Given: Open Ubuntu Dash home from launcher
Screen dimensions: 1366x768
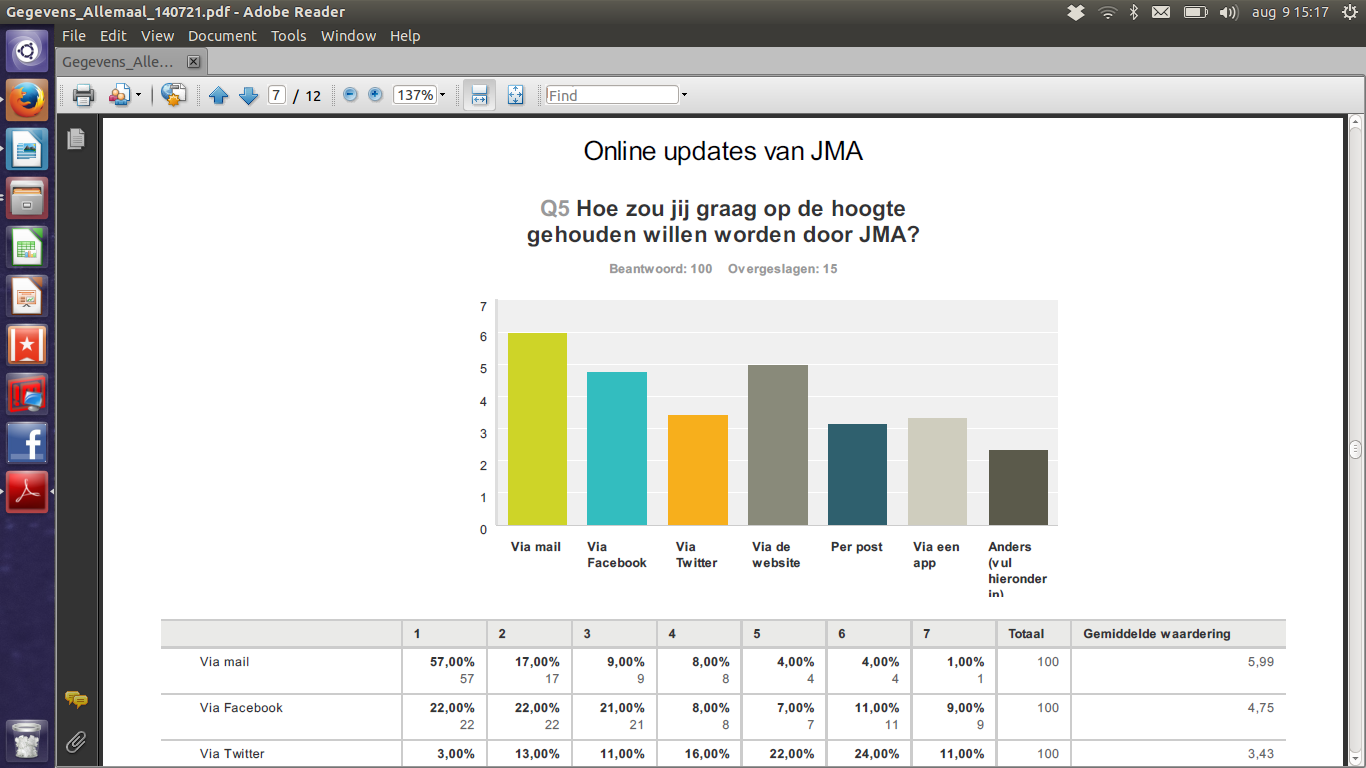Looking at the screenshot, I should [27, 50].
